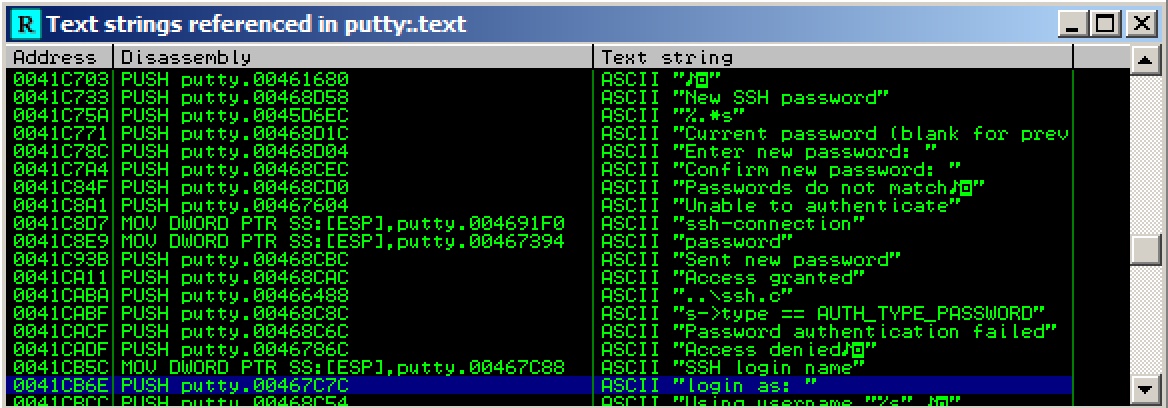This screenshot has width=1168, height=408.
Task: Click address 0041C7A4
Action: (x=61, y=169)
